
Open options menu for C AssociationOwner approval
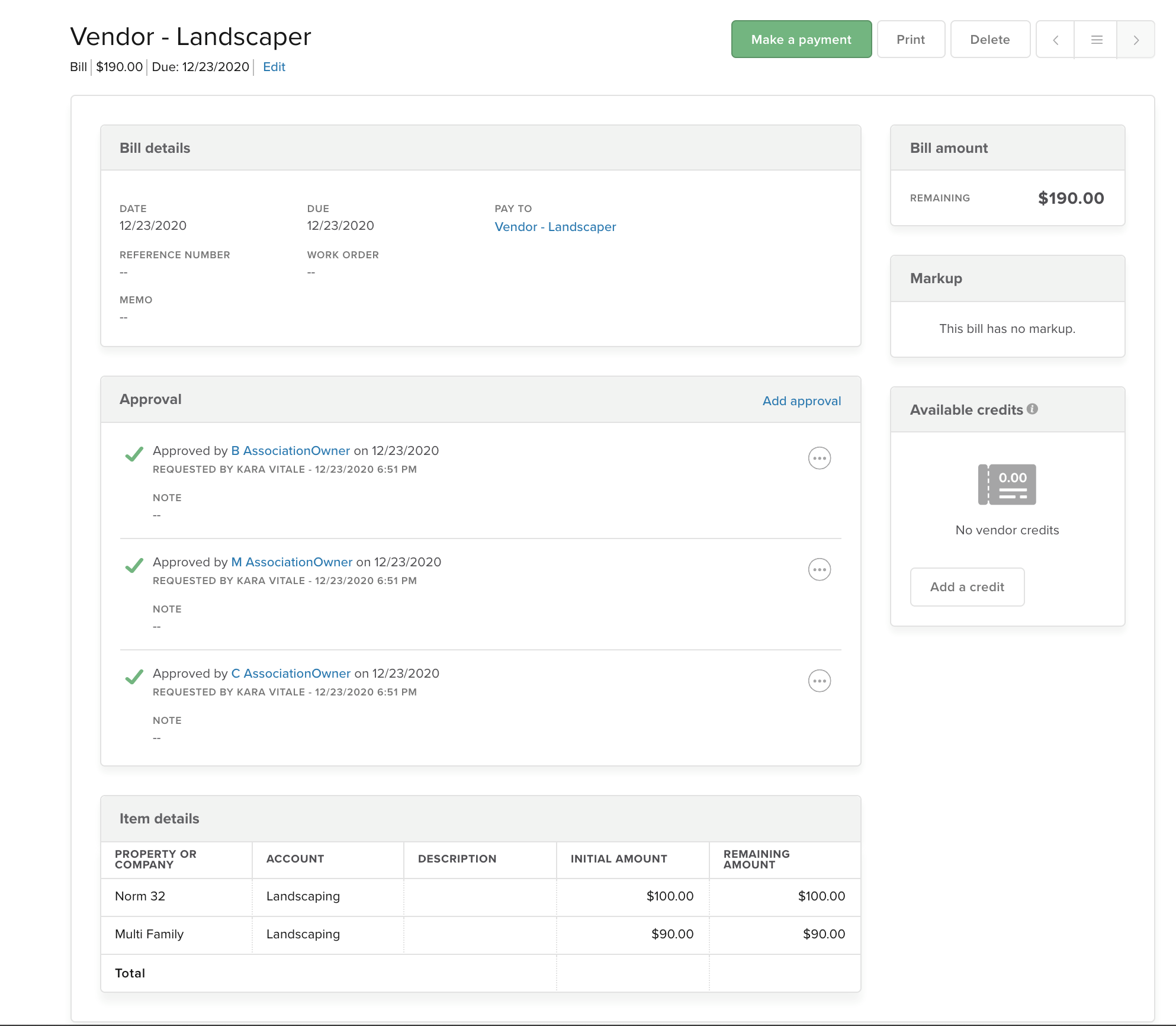[x=820, y=681]
